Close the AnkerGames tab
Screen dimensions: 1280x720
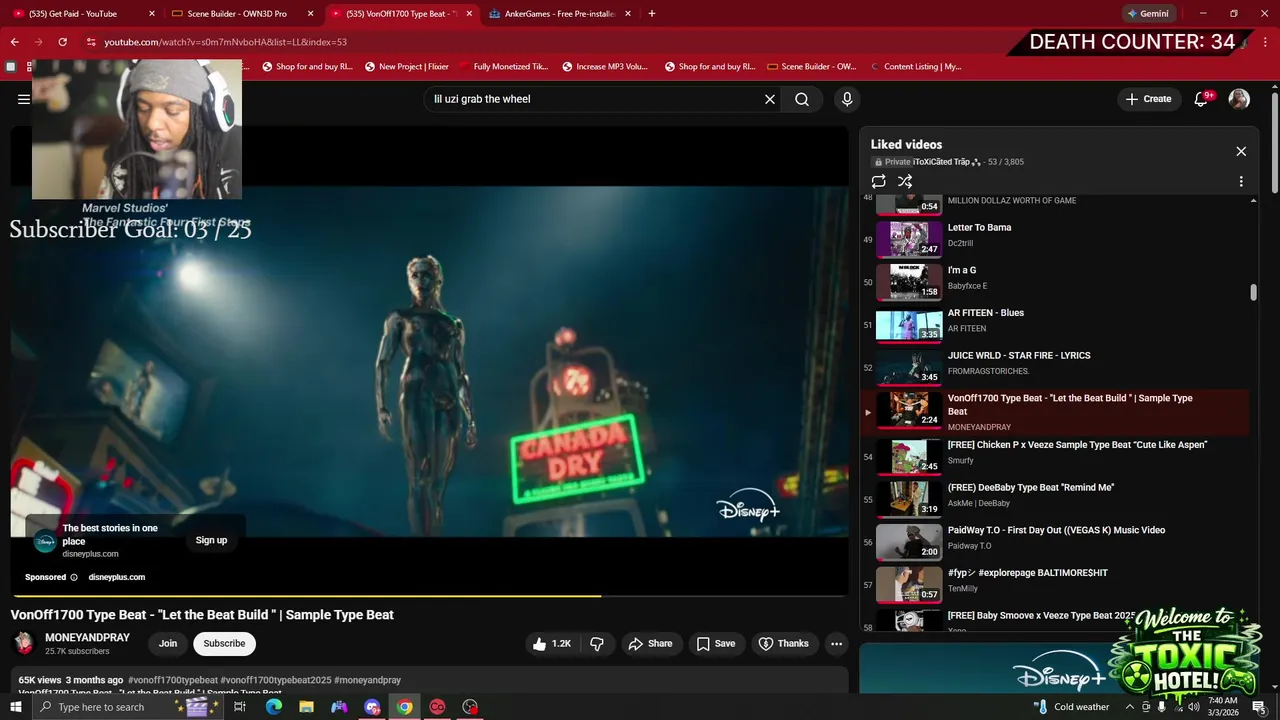point(627,14)
